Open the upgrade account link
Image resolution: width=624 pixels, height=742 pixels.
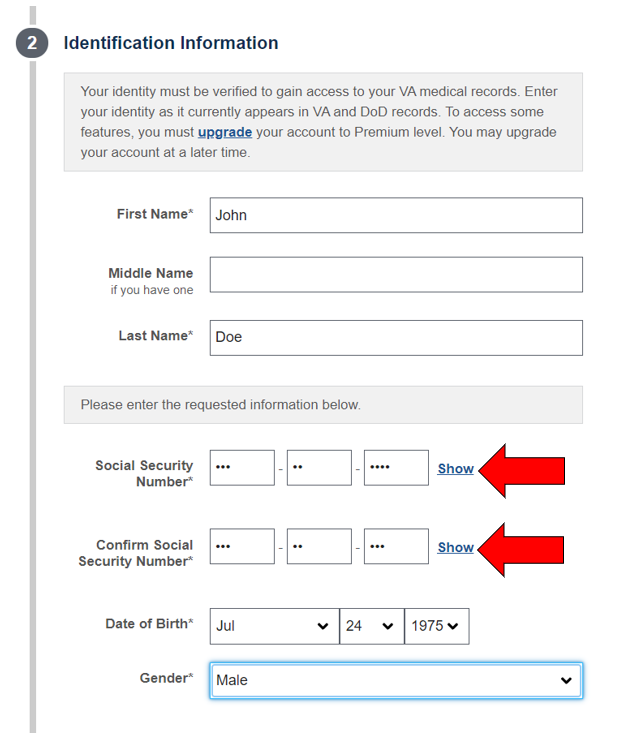click(x=225, y=132)
